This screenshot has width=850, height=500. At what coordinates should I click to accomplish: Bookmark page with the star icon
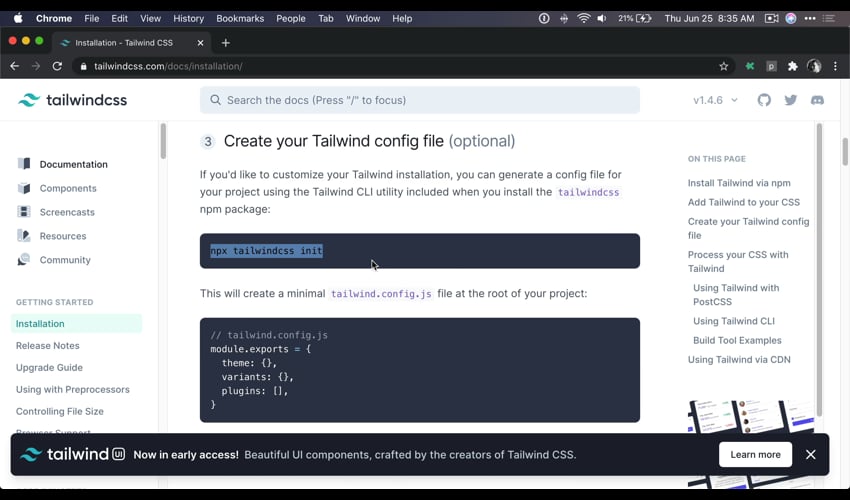point(724,66)
